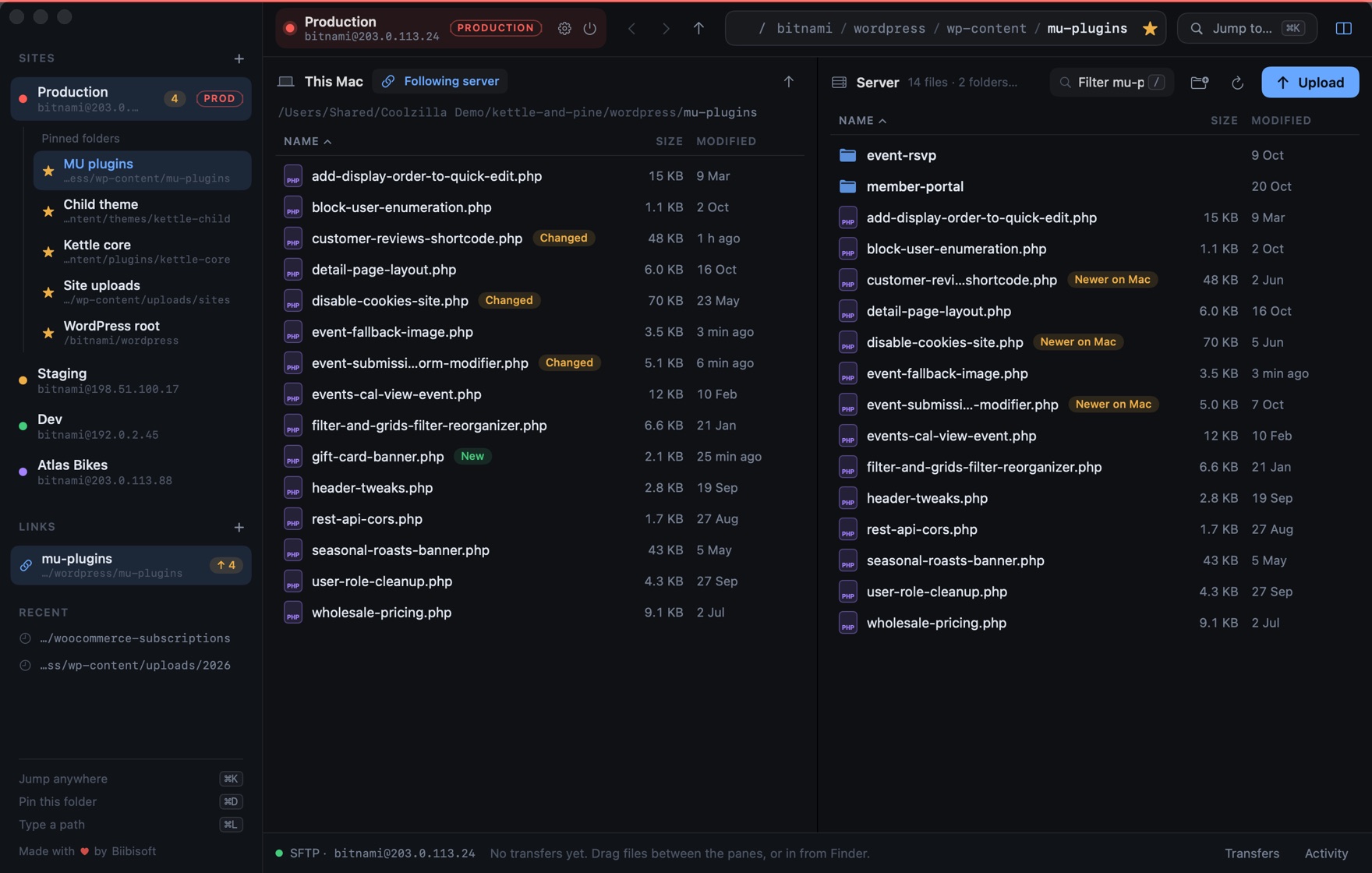Open connection settings gear icon
The width and height of the screenshot is (1372, 873).
tap(564, 29)
